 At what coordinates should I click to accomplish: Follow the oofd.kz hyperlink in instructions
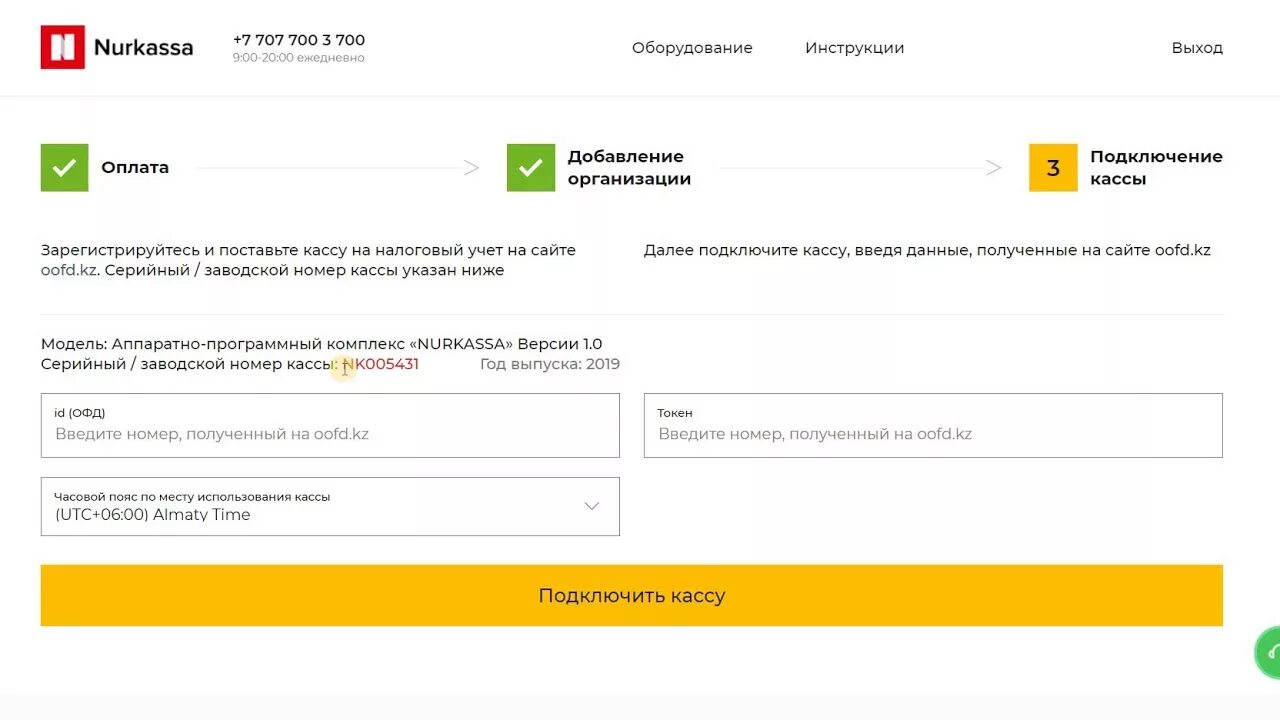coord(68,270)
